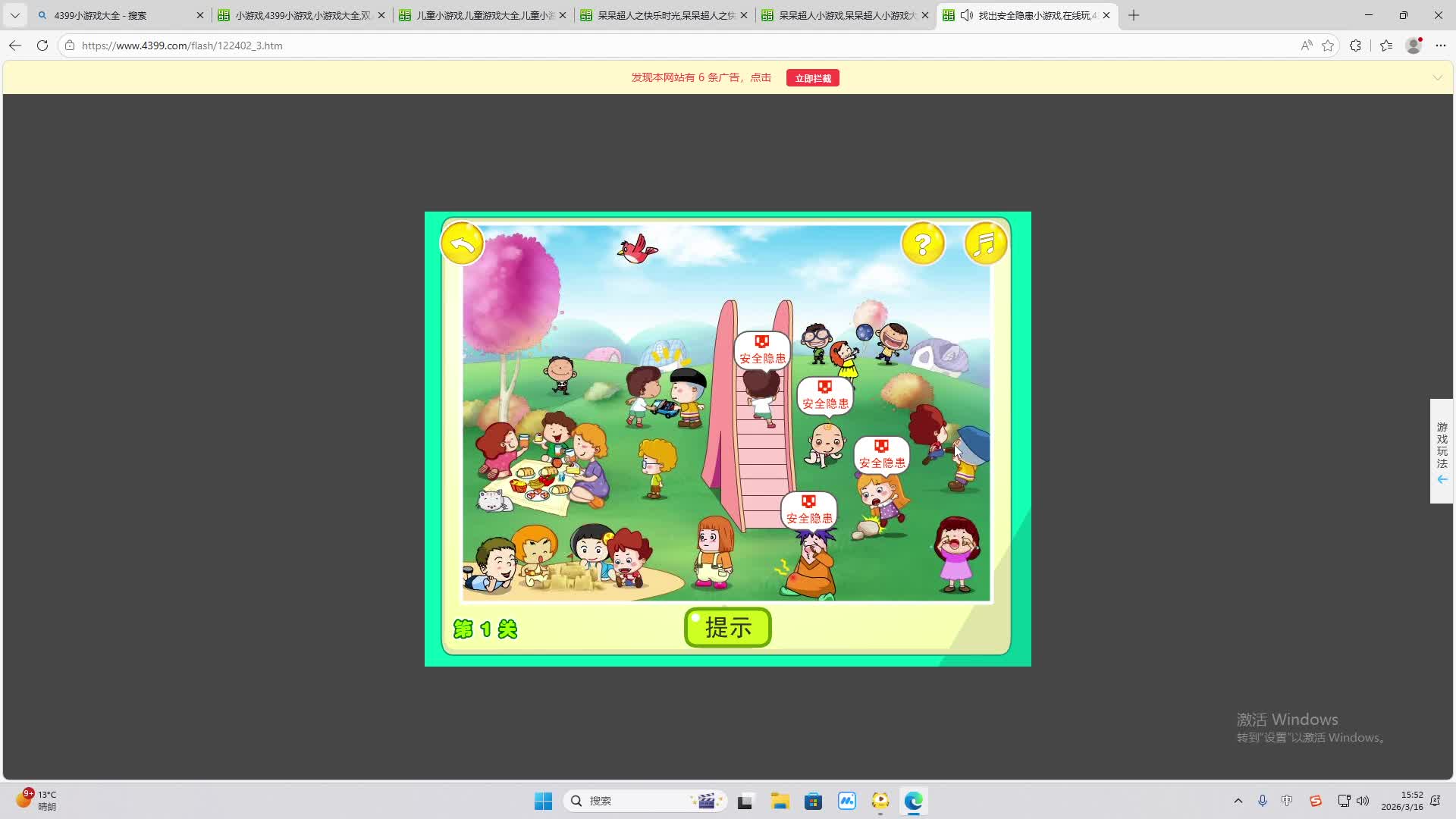Expand the 游戏玩法 side panel

pos(1442,451)
